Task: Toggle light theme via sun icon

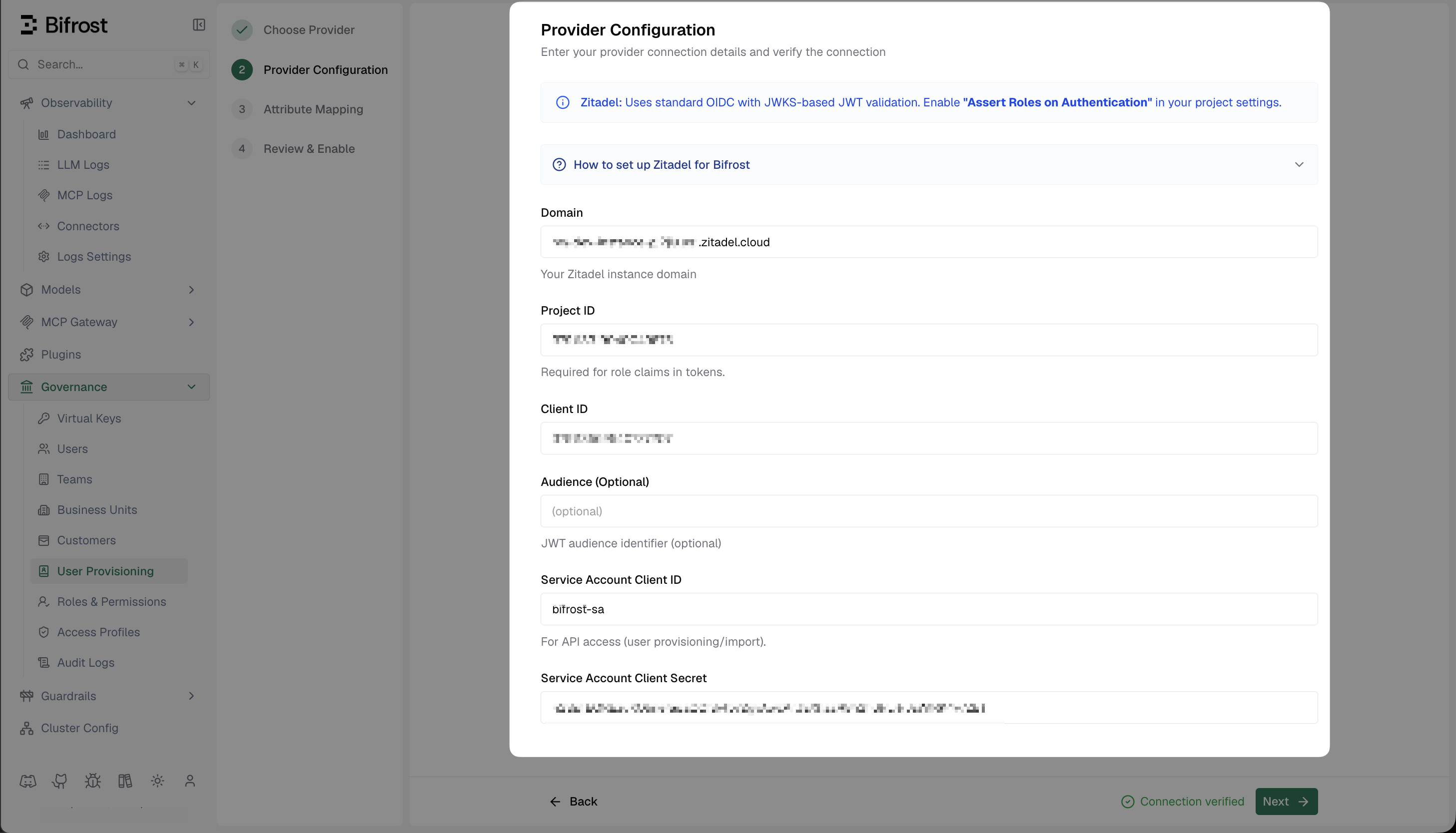Action: (158, 781)
